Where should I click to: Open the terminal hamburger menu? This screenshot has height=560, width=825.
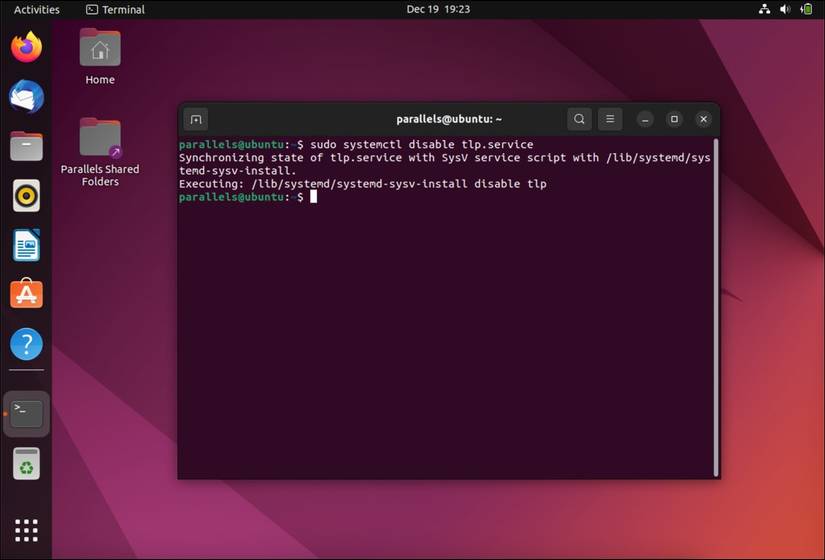click(x=610, y=119)
